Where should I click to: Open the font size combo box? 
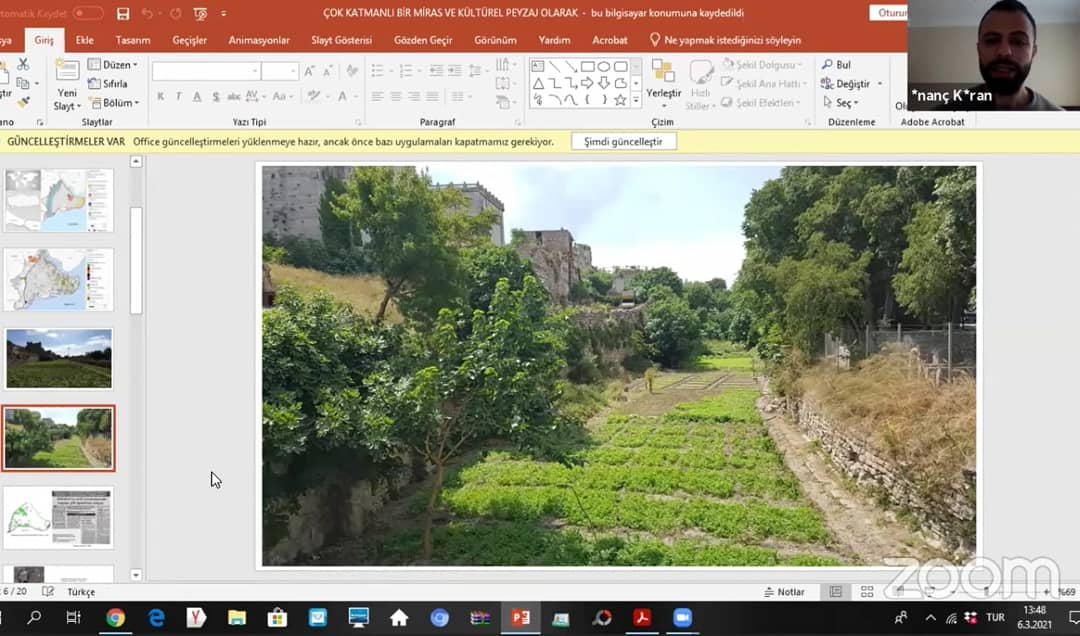click(x=280, y=72)
